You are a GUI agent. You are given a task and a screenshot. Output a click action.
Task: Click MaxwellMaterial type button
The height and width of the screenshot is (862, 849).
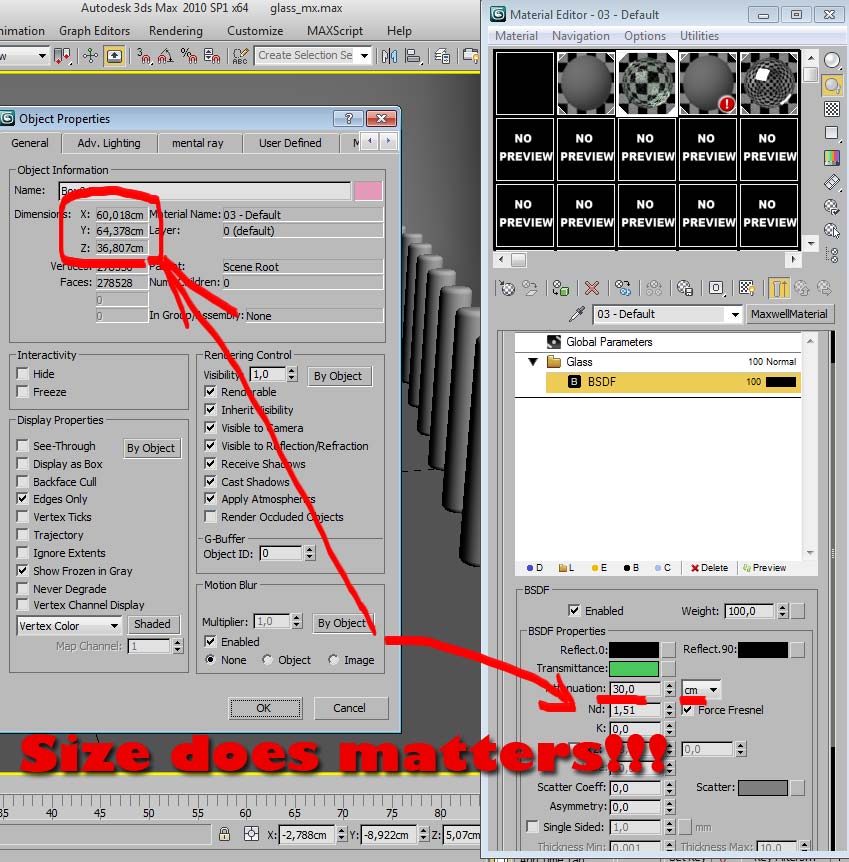coord(789,314)
